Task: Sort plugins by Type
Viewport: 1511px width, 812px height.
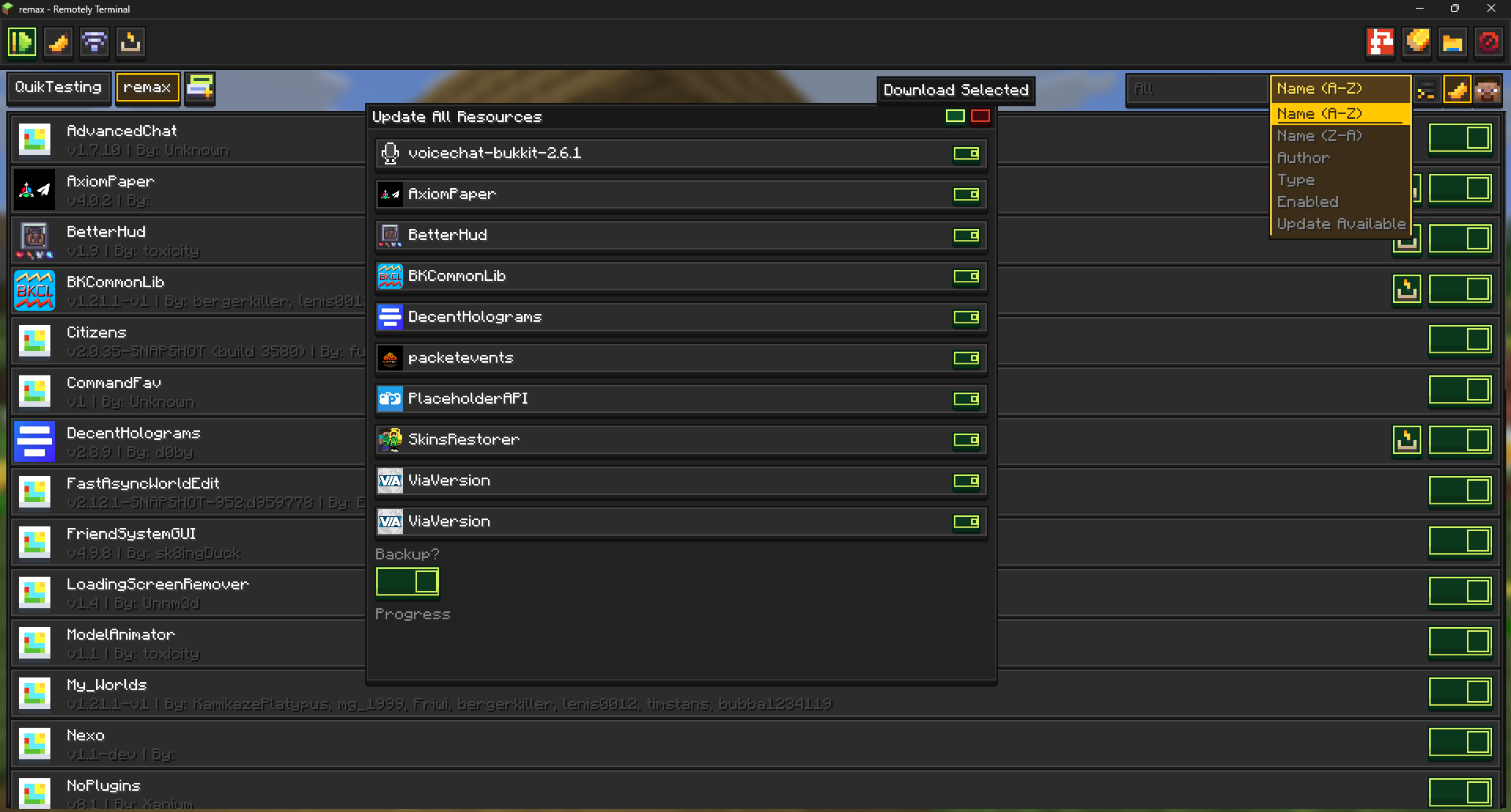Action: (x=1341, y=180)
